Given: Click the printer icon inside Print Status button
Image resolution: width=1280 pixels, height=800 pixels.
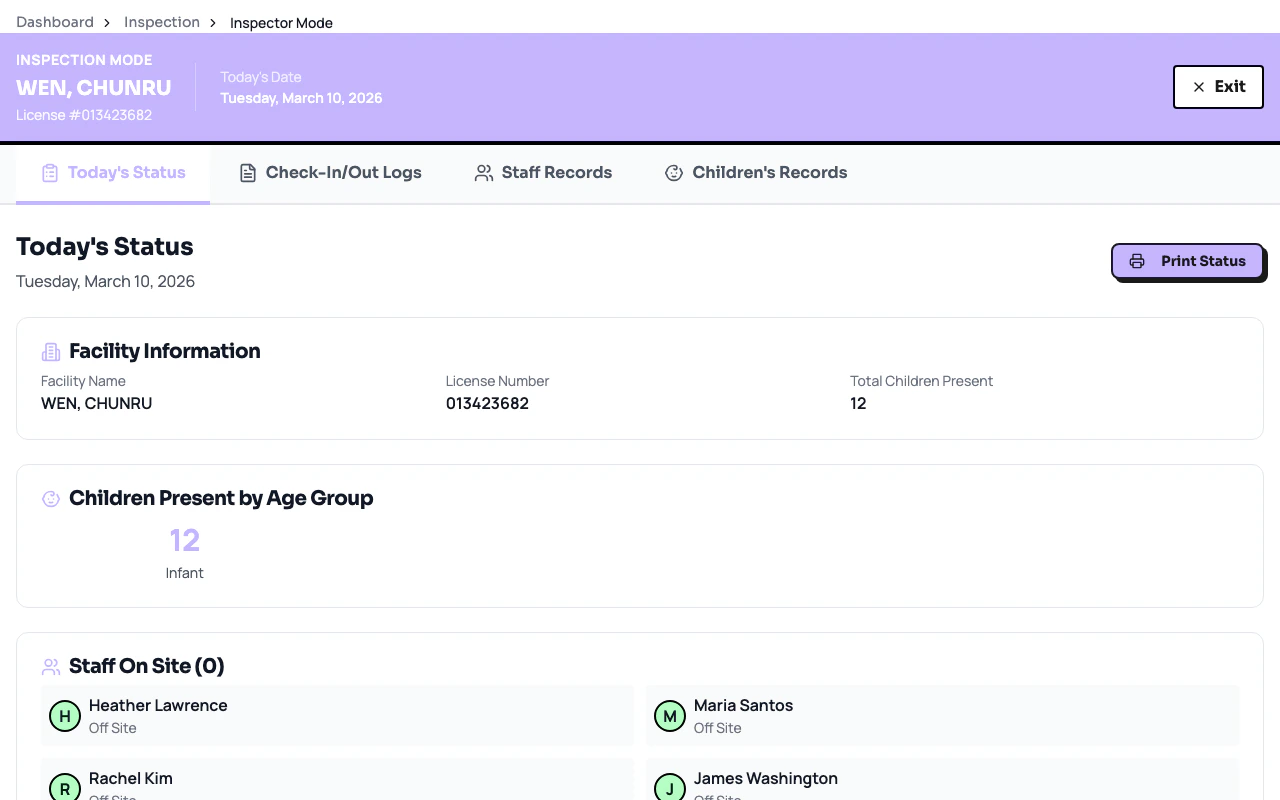Looking at the screenshot, I should pos(1137,261).
